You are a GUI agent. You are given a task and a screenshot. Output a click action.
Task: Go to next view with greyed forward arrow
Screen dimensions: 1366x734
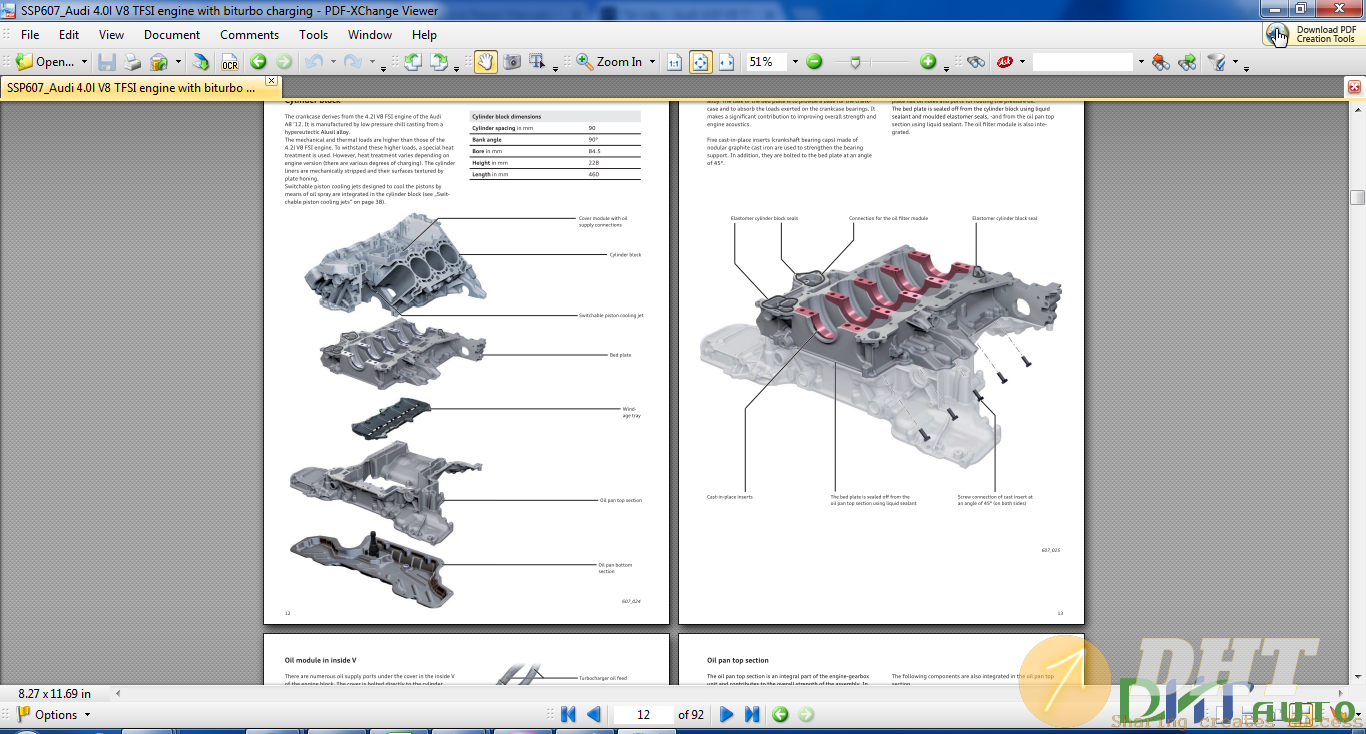coord(284,62)
